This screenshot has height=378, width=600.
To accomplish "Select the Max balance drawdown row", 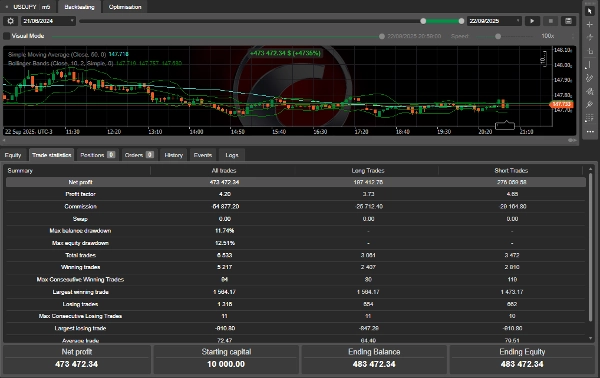I will click(x=295, y=231).
